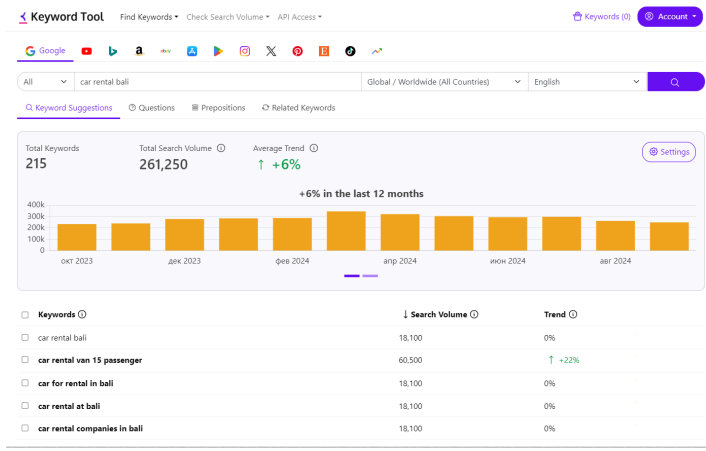The image size is (706, 451).
Task: Check the car rental van 15 passenger row
Action: (x=25, y=360)
